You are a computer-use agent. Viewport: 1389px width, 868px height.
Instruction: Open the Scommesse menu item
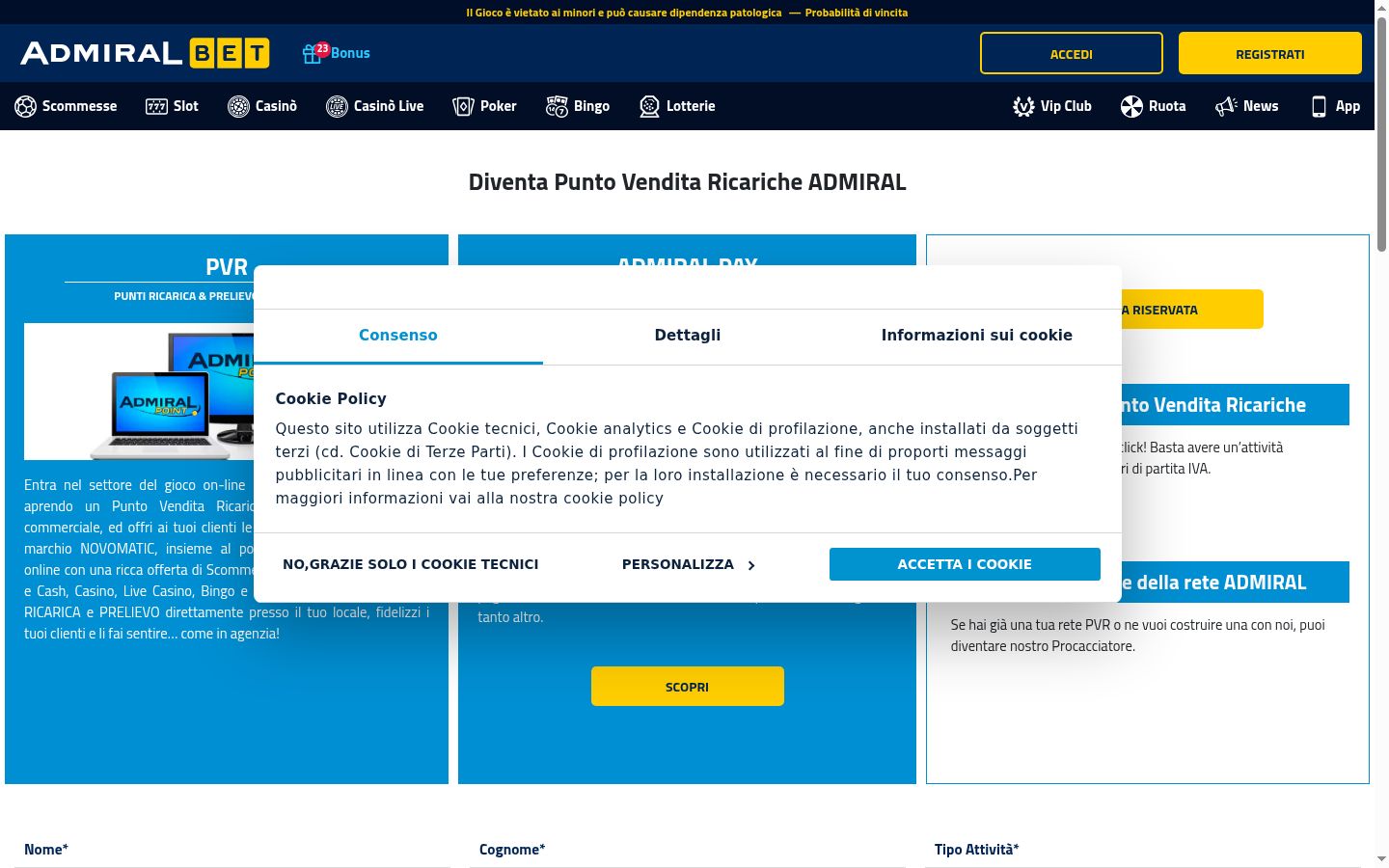(x=66, y=106)
